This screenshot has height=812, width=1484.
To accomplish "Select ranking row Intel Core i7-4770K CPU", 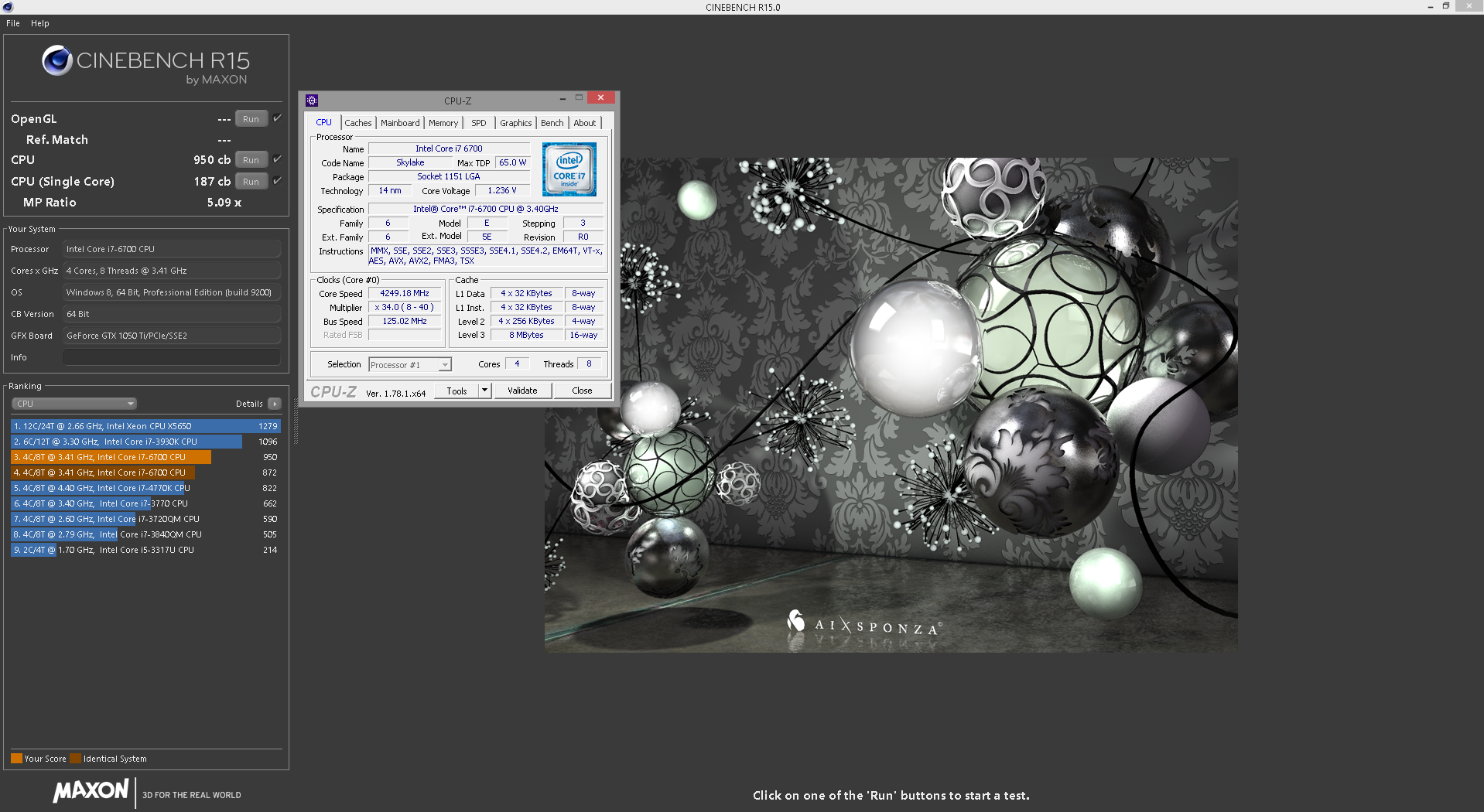I will click(x=145, y=488).
